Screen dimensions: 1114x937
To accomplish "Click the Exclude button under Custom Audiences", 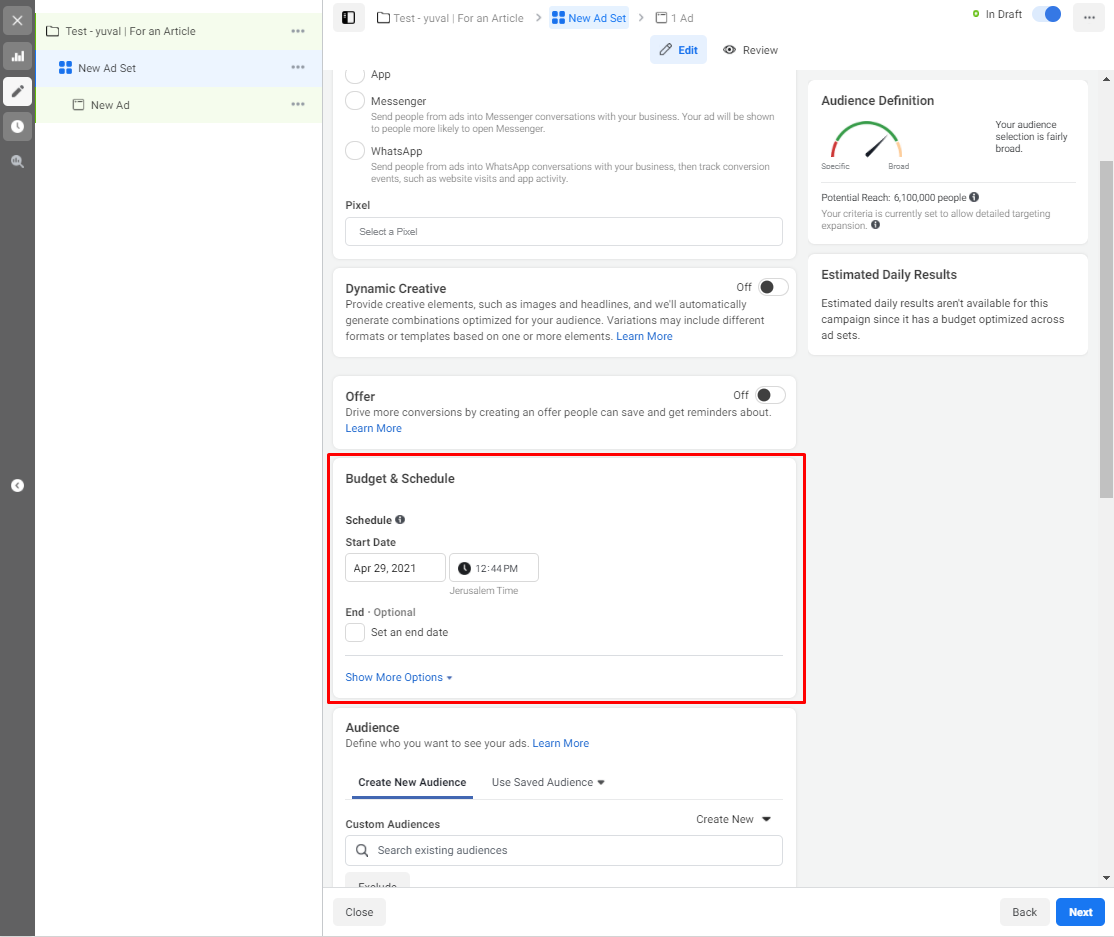I will pyautogui.click(x=377, y=881).
